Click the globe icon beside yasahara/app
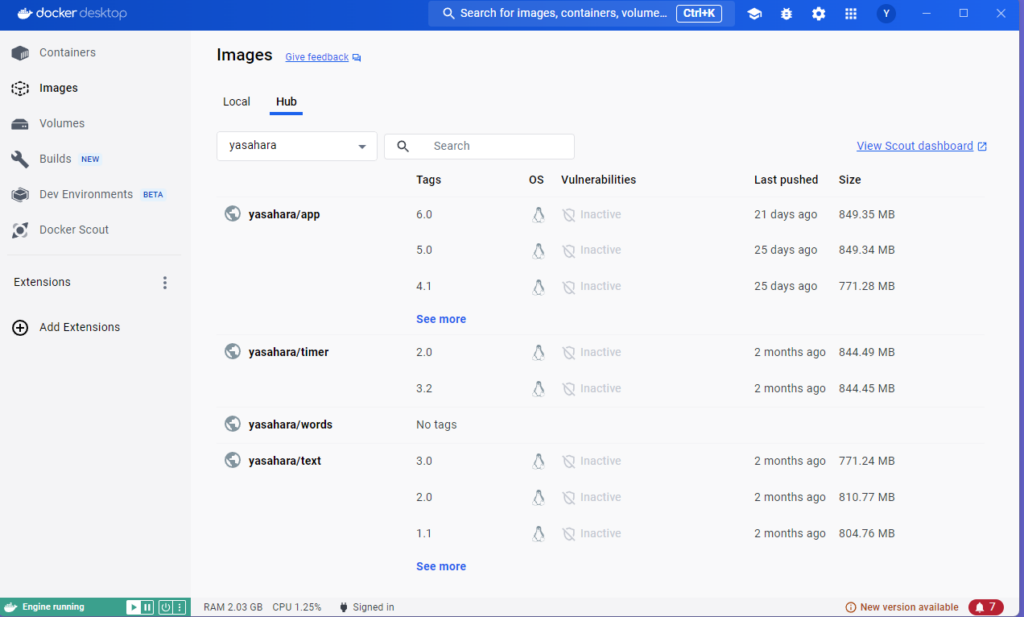This screenshot has height=617, width=1024. point(233,214)
